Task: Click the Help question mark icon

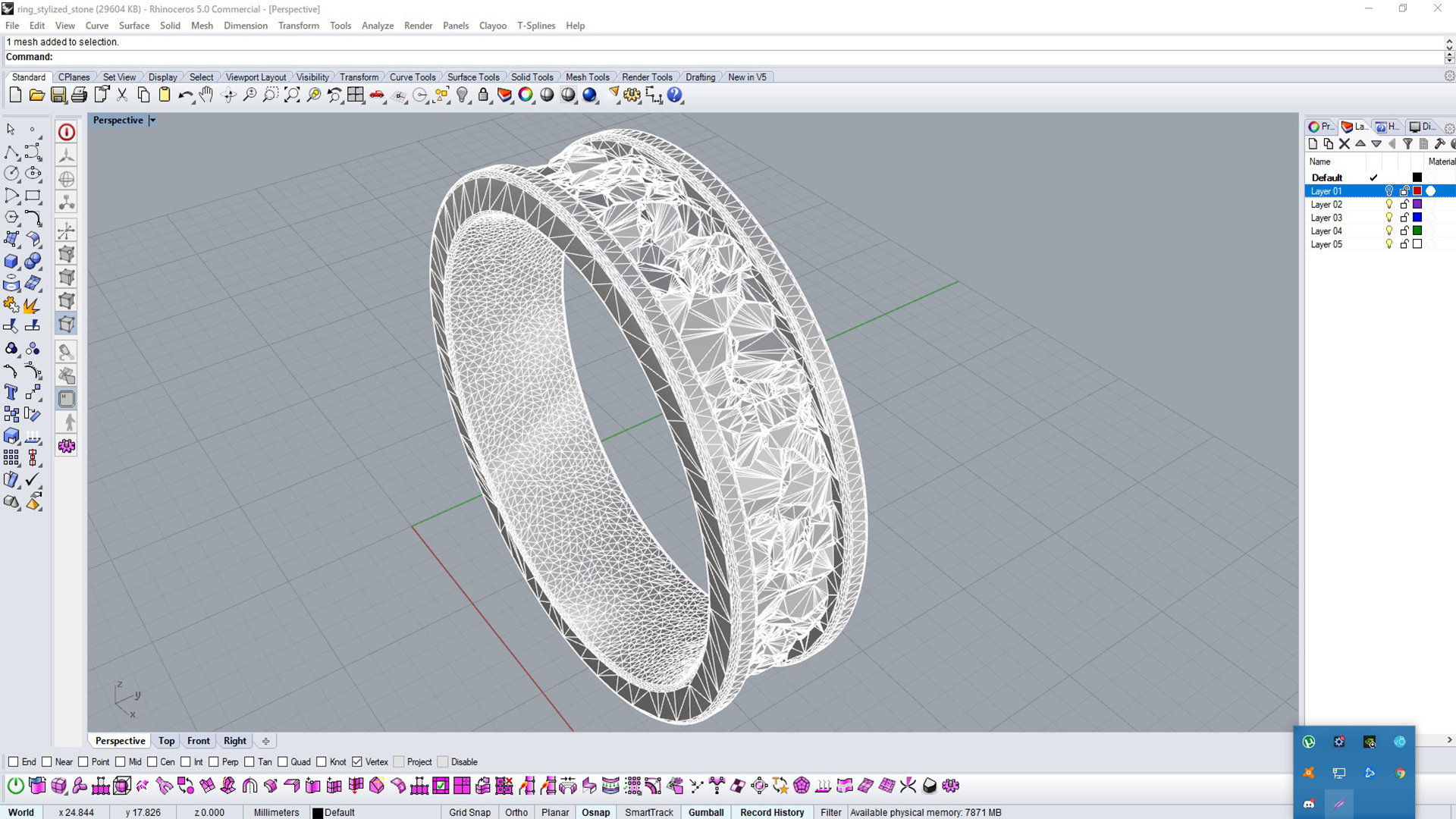Action: tap(675, 95)
